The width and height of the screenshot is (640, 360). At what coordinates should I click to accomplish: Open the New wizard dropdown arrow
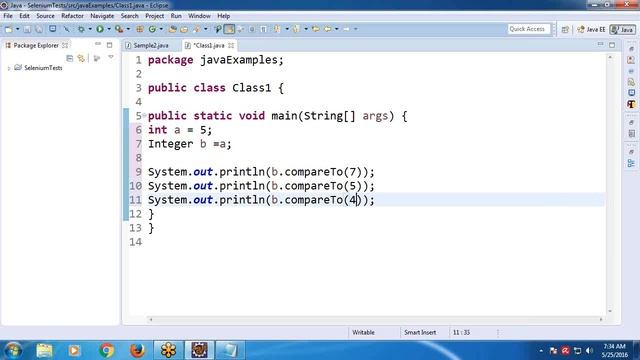pos(18,29)
